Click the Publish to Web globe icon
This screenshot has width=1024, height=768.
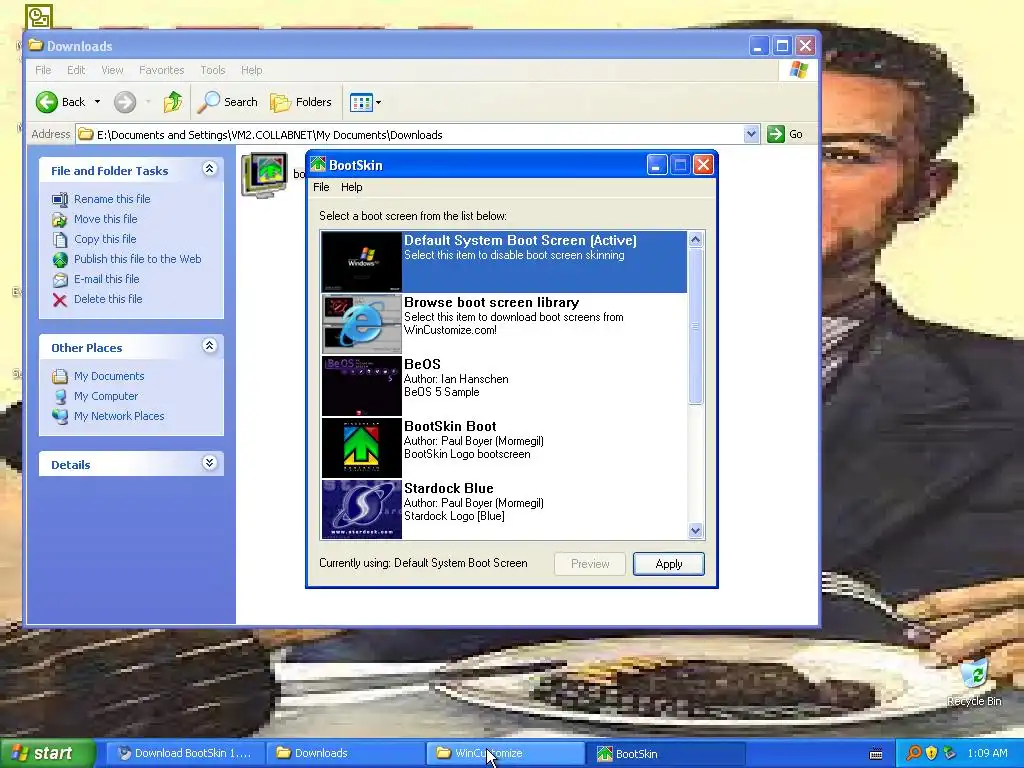pyautogui.click(x=59, y=260)
